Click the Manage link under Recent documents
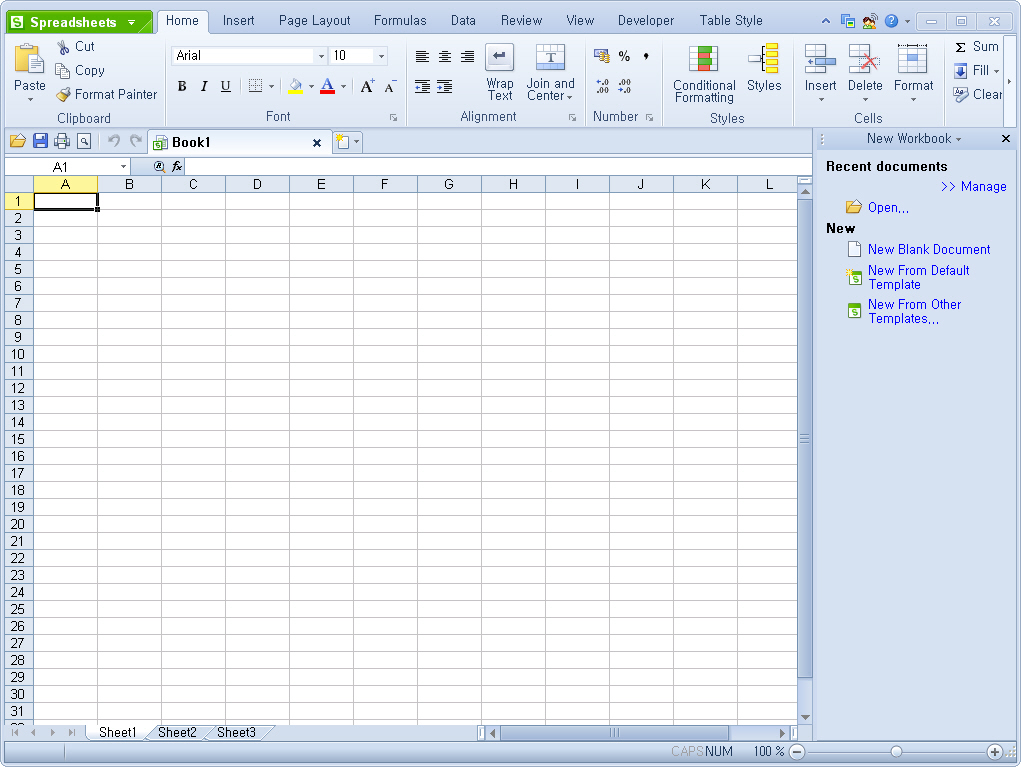The width and height of the screenshot is (1021, 767). (974, 186)
